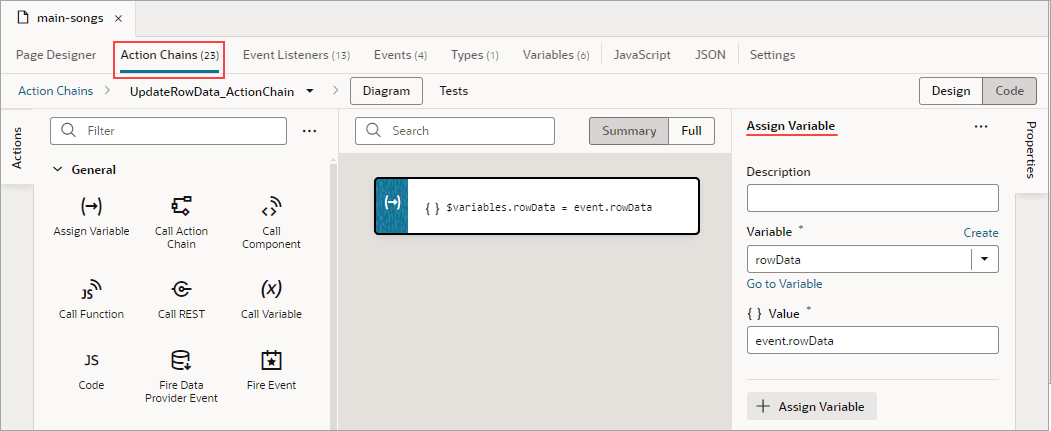The image size is (1051, 431).
Task: Open the Variable rowData dropdown arrow
Action: (x=985, y=259)
